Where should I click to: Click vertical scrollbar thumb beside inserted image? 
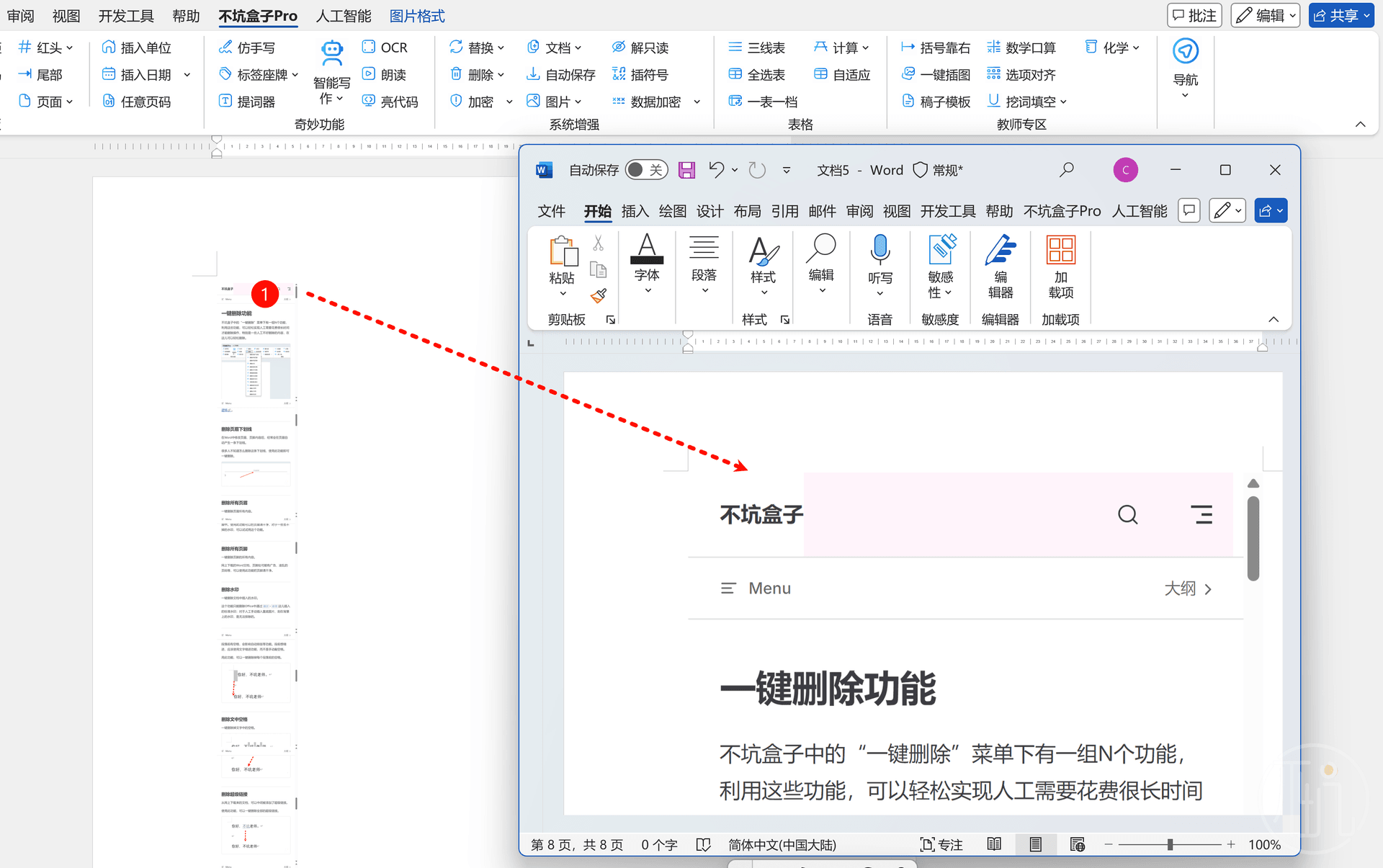click(1253, 538)
